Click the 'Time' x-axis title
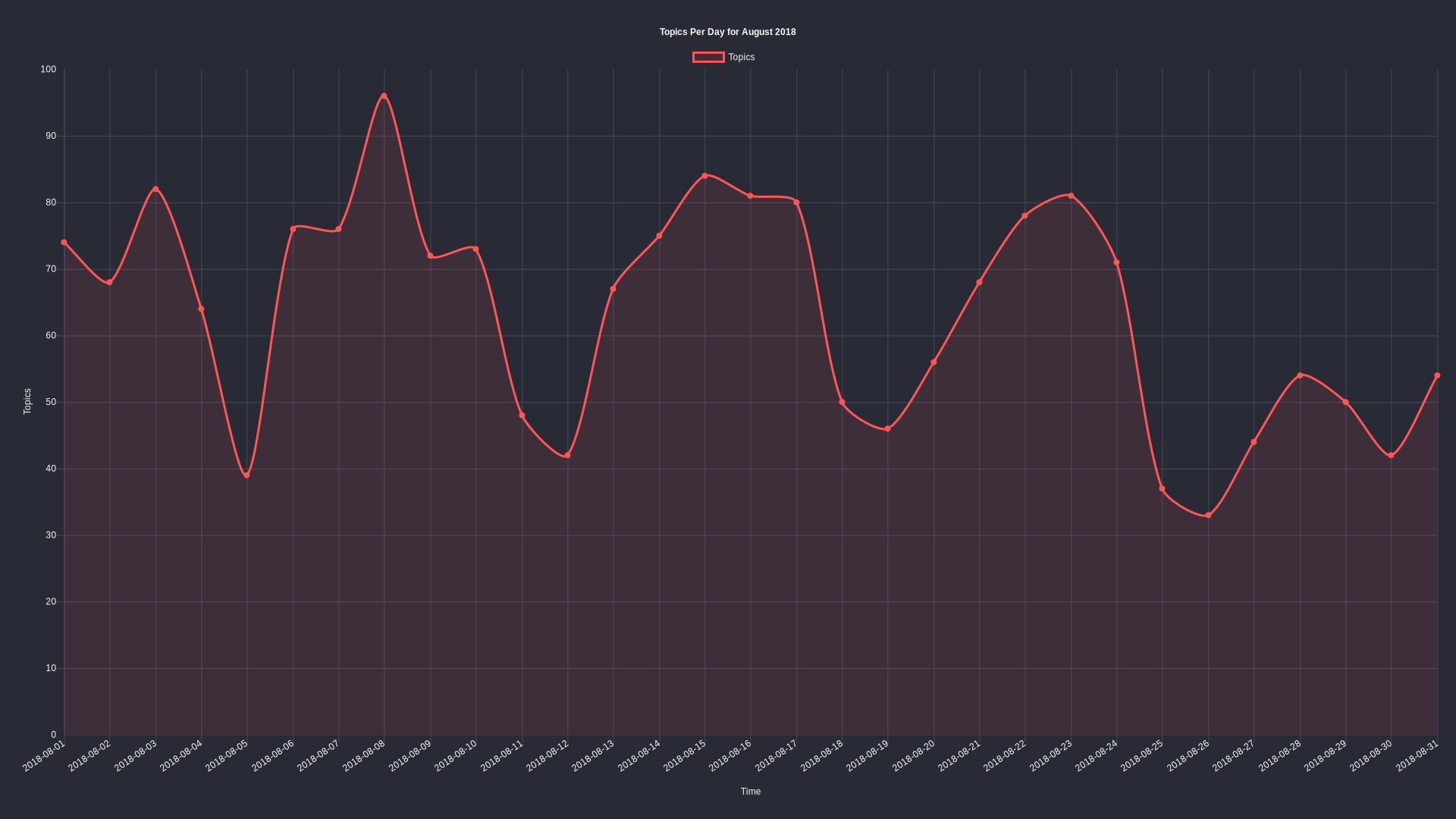 (751, 792)
